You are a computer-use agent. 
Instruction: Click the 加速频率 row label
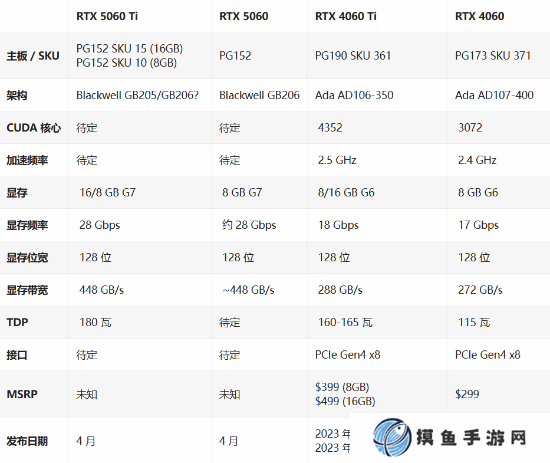(x=27, y=160)
